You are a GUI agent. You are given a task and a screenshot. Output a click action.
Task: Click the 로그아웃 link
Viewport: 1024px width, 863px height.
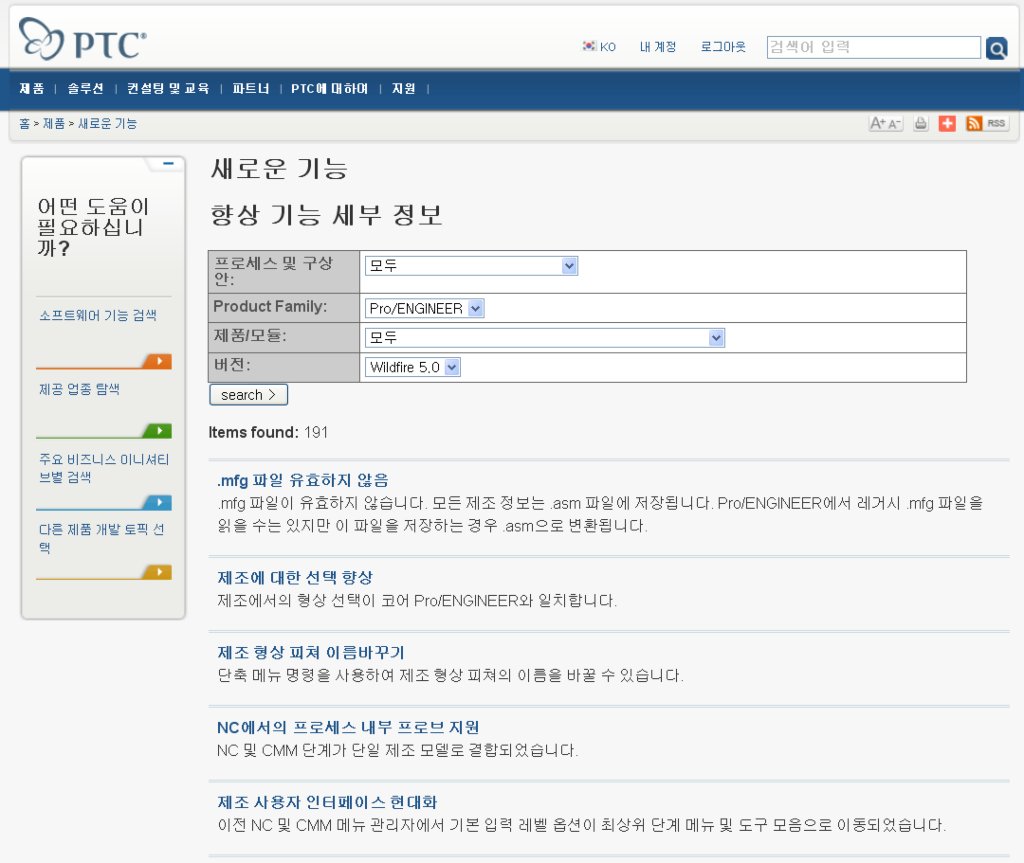coord(723,47)
